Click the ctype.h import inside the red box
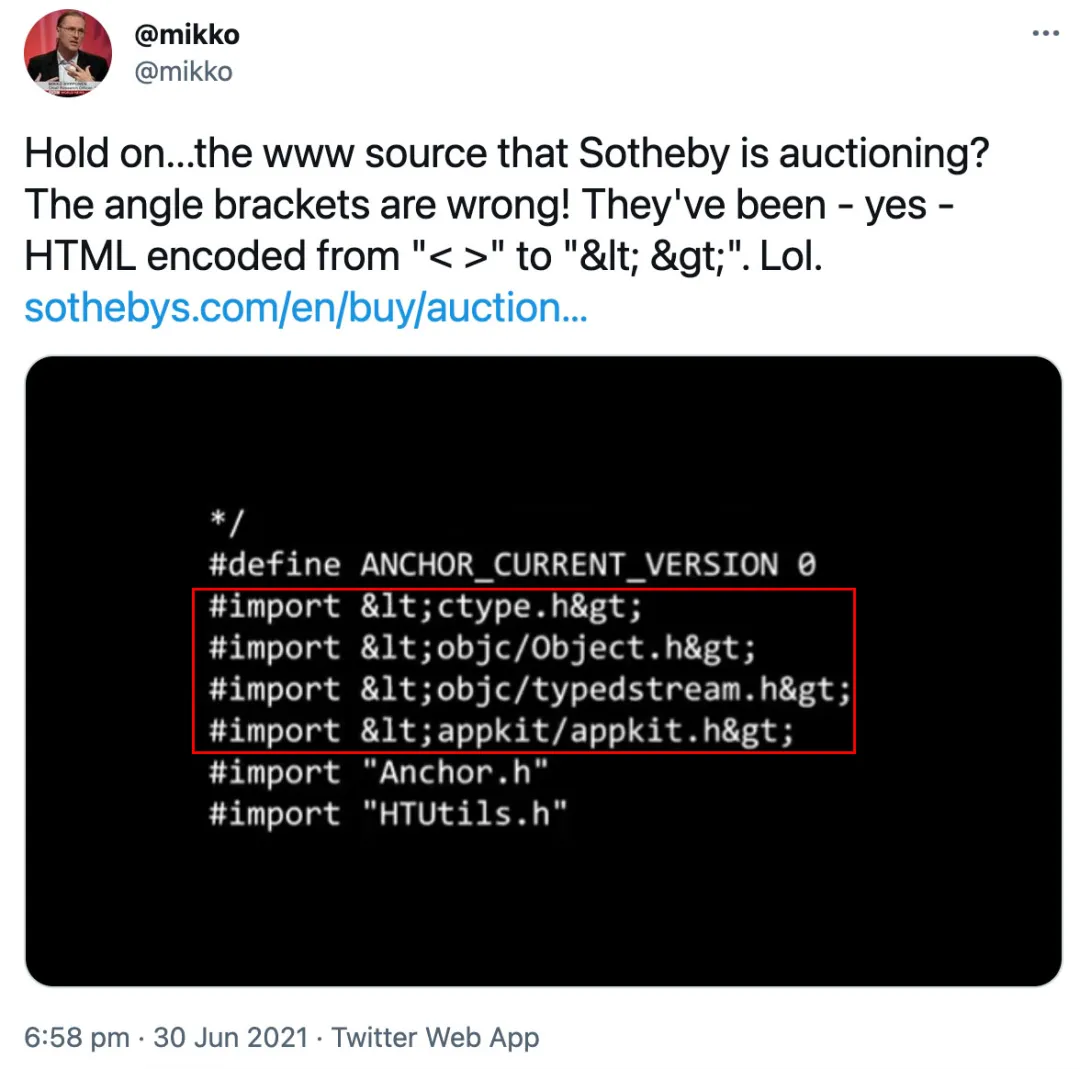 pos(424,605)
